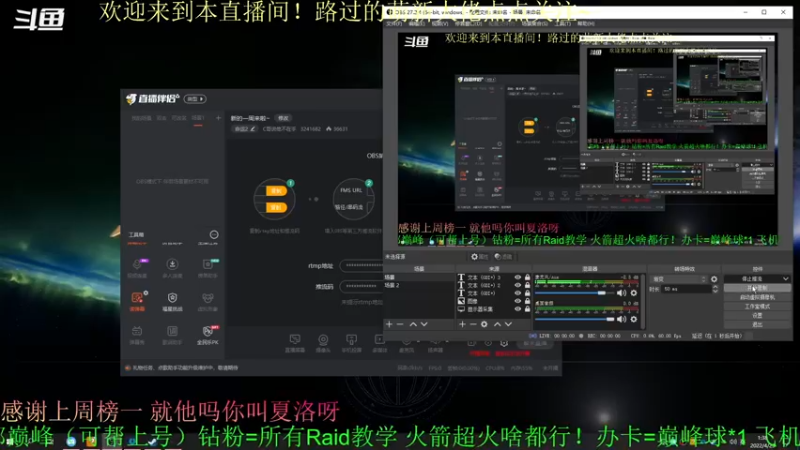Open the 工具(T) menu in OBS
The width and height of the screenshot is (800, 450).
[x=563, y=23]
